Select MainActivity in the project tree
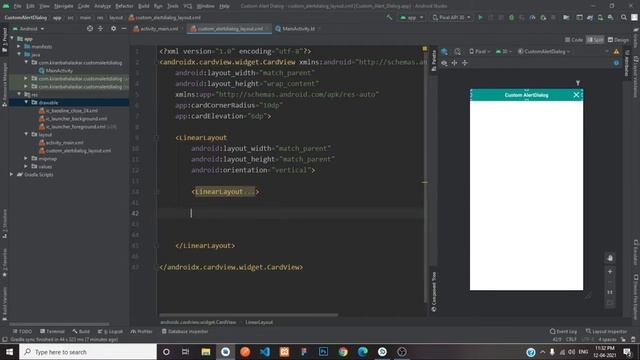 tap(59, 71)
